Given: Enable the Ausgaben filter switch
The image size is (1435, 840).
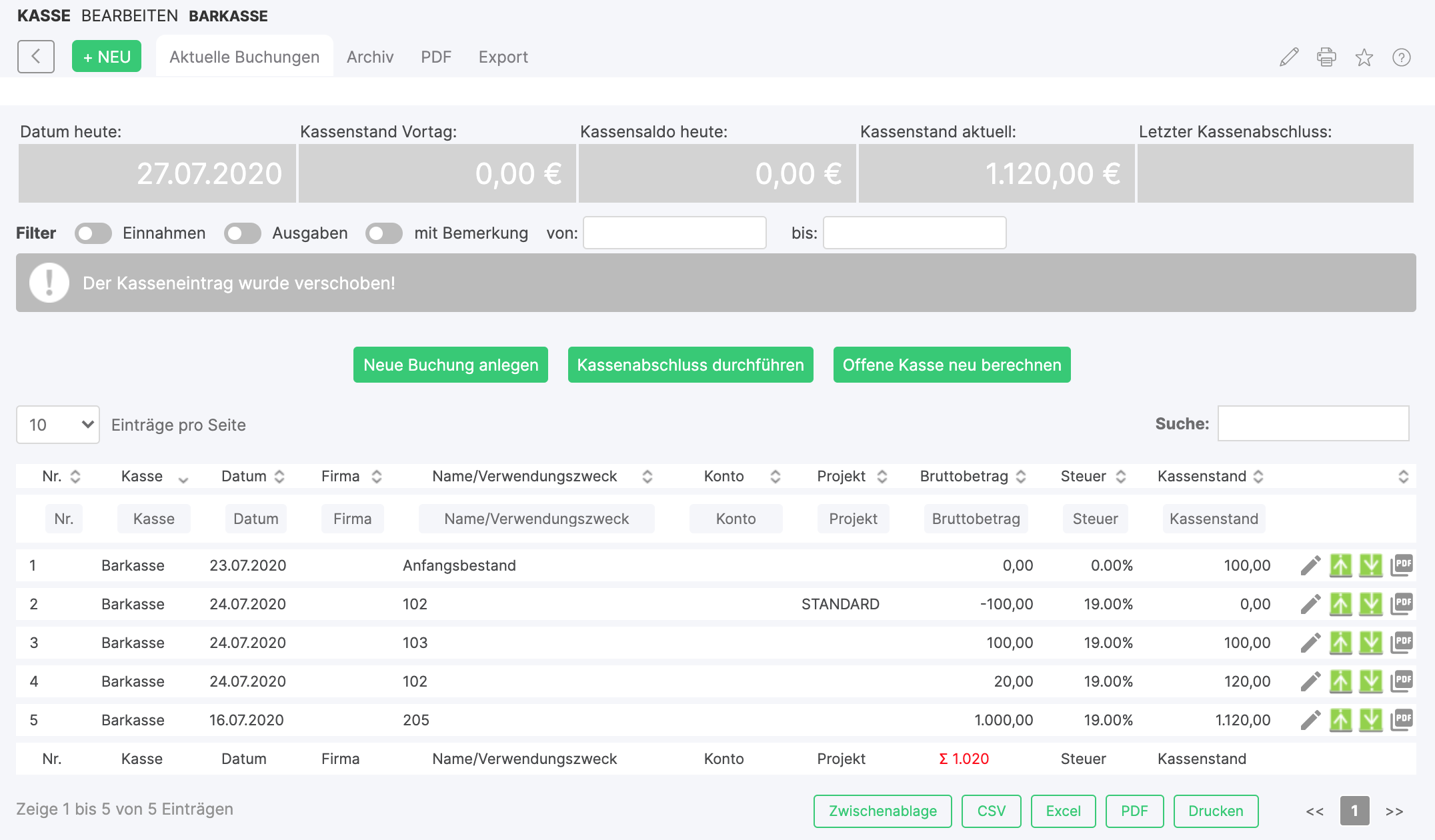Looking at the screenshot, I should [242, 233].
